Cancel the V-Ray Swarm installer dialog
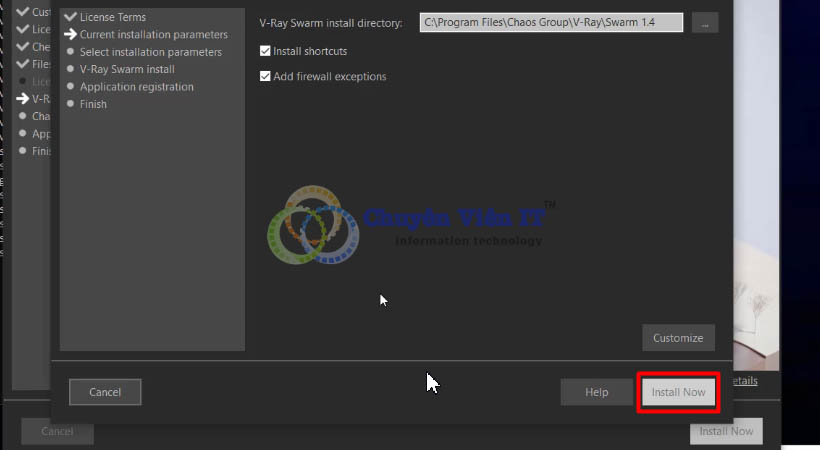 pos(105,392)
